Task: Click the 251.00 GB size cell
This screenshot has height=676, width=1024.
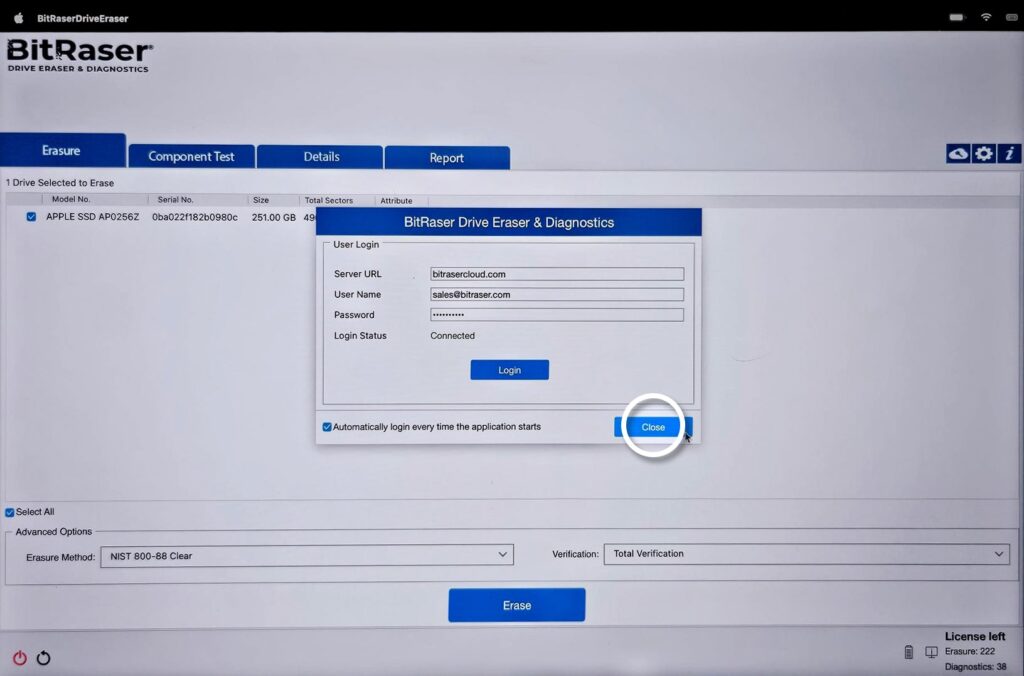Action: [274, 217]
